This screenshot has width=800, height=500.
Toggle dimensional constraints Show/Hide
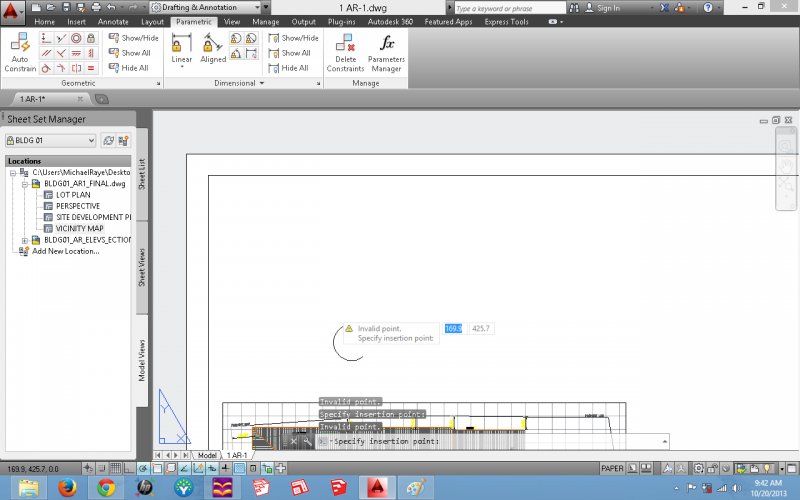(x=292, y=38)
